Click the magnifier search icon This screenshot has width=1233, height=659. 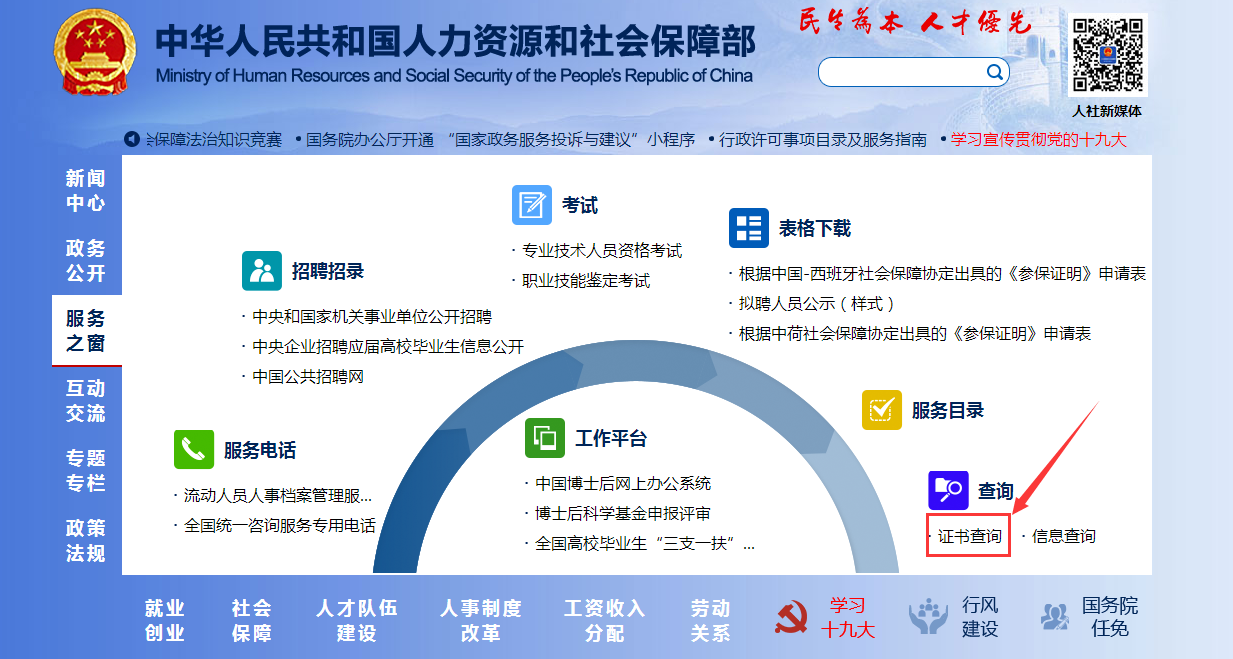pos(995,72)
